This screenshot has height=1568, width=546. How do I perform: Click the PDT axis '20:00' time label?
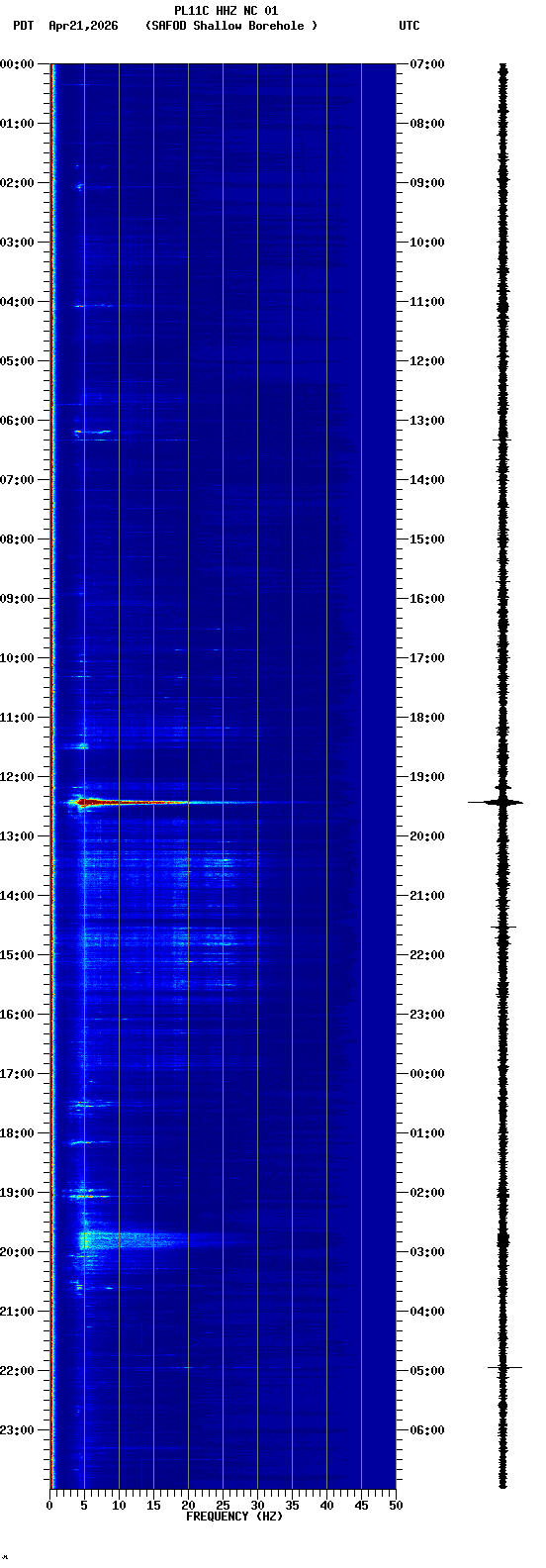tap(18, 1252)
